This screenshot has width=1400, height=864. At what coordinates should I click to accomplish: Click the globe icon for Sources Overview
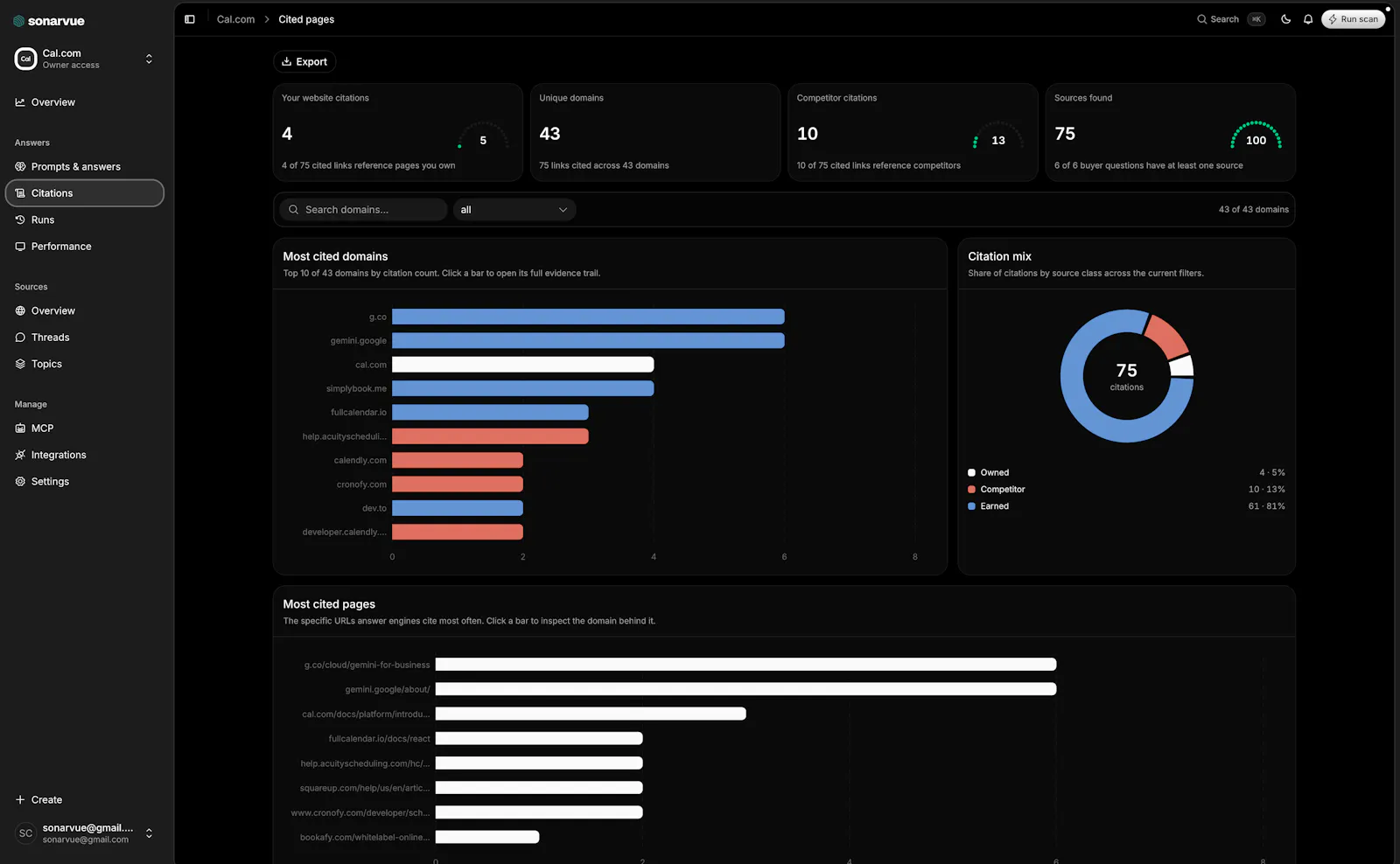click(20, 310)
